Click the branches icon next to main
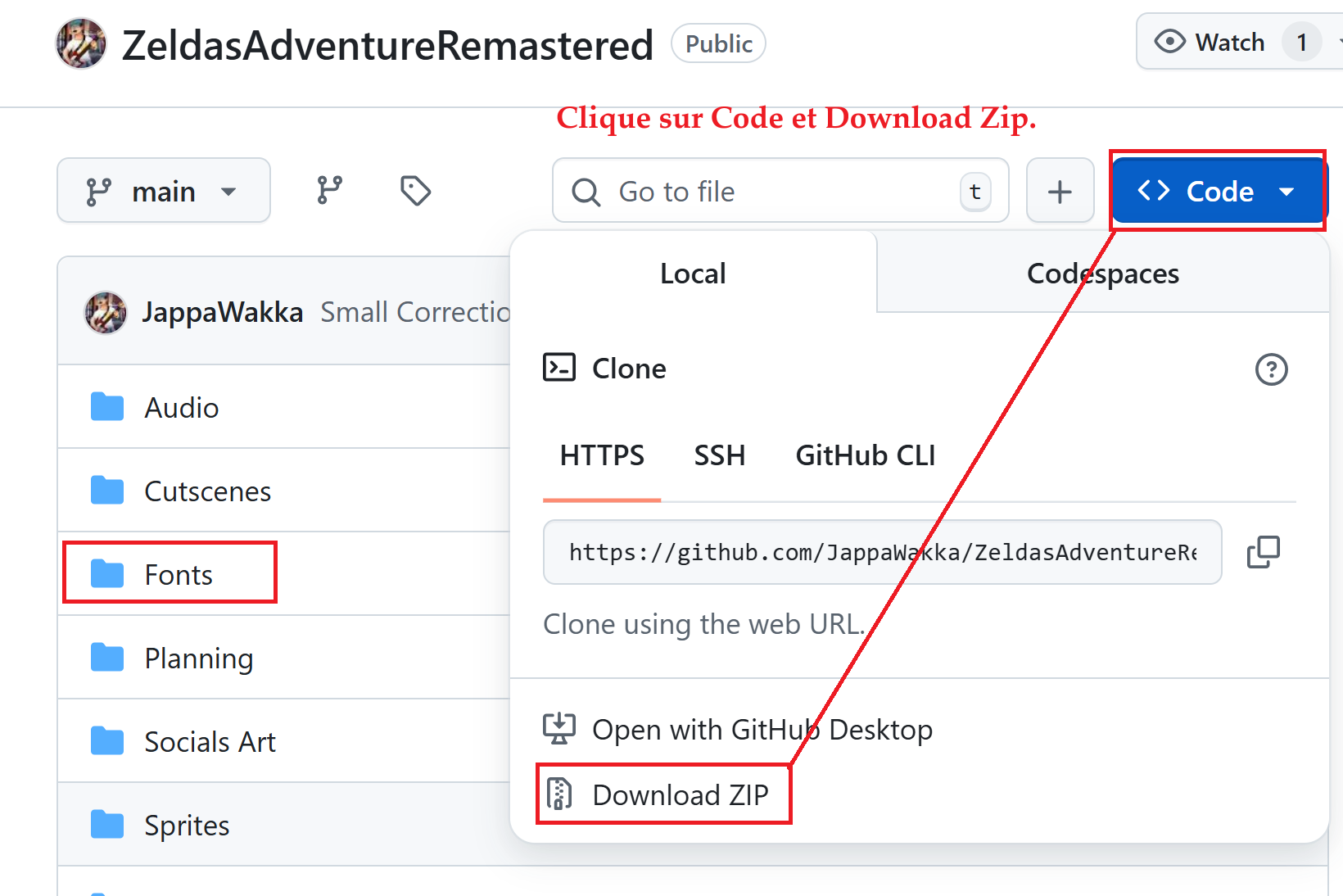Screen dimensions: 1343x896 [x=329, y=191]
